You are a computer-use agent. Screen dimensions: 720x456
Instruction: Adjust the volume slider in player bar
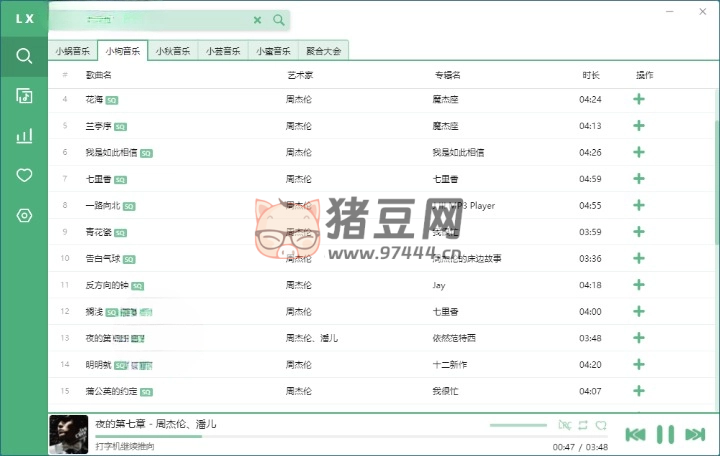[518, 426]
